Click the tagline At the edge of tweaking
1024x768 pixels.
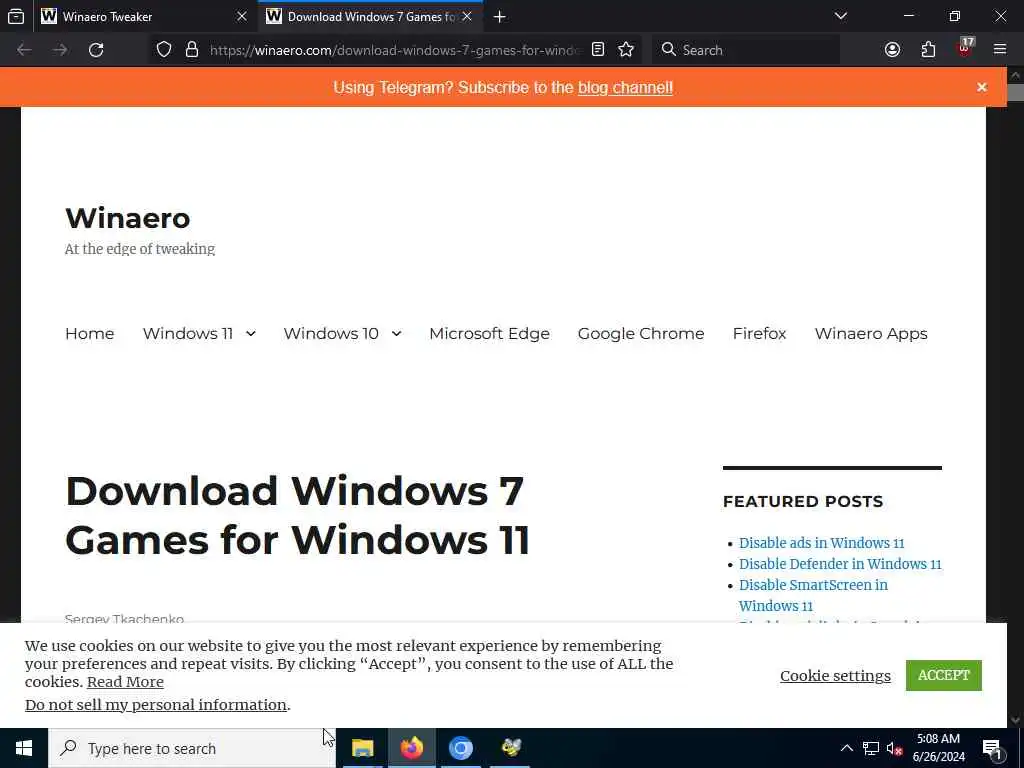140,249
